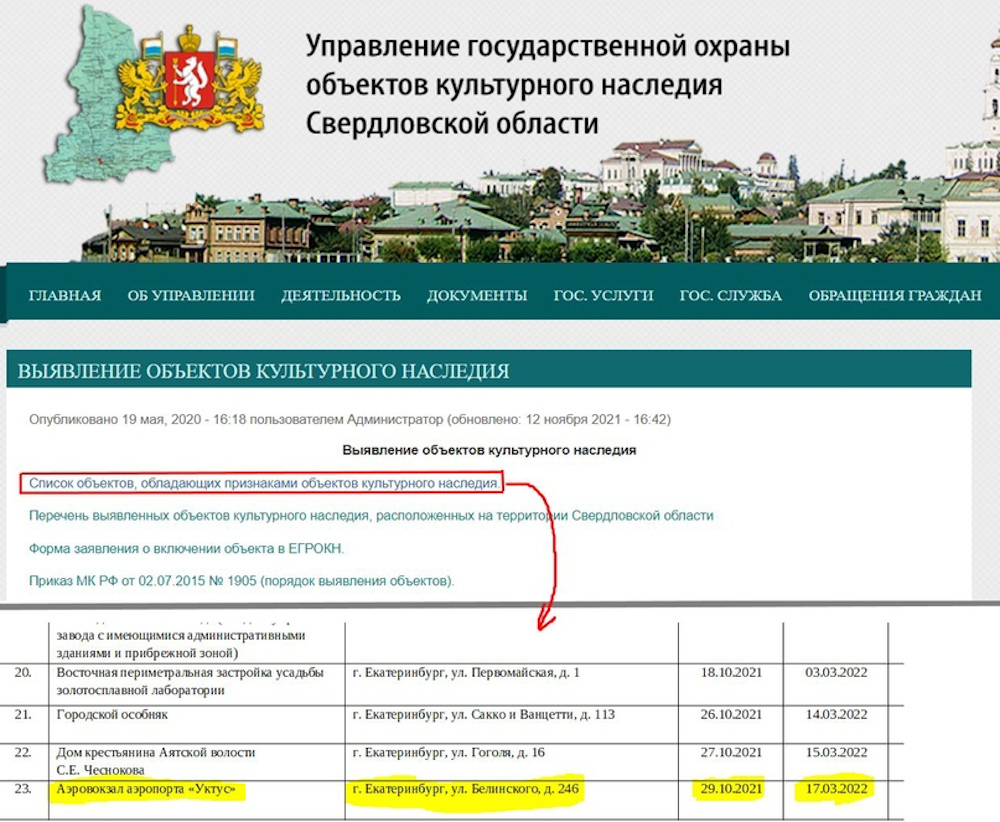Screen dimensions: 1000x822
Task: Click heading ВЫЯВЛЕНИЕ ОБЪЕКТОВ КУЛЬТУРНОГО НАСЛЕДИЯ
Action: coord(263,371)
